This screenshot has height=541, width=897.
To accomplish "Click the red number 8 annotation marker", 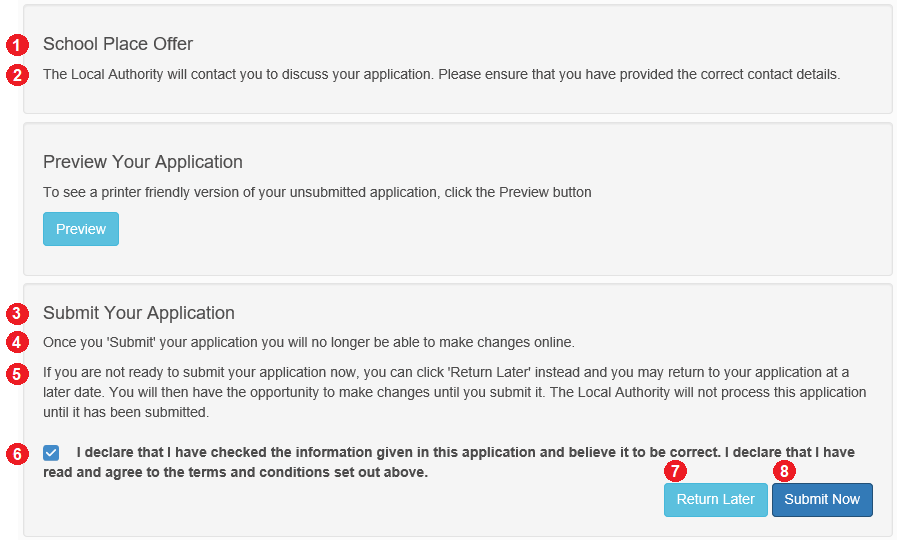I will (x=784, y=471).
